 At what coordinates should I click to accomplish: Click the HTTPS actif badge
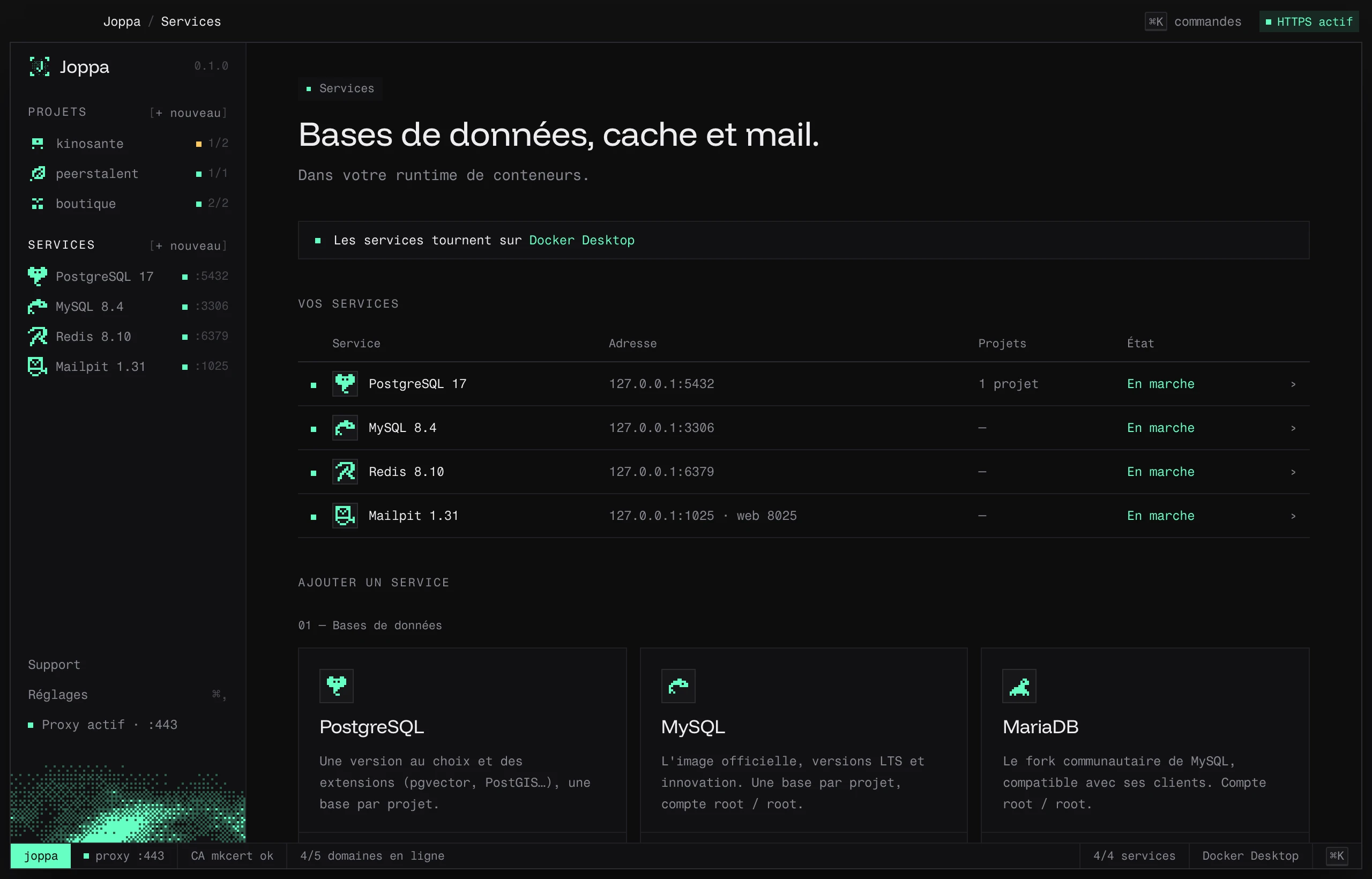(1309, 21)
